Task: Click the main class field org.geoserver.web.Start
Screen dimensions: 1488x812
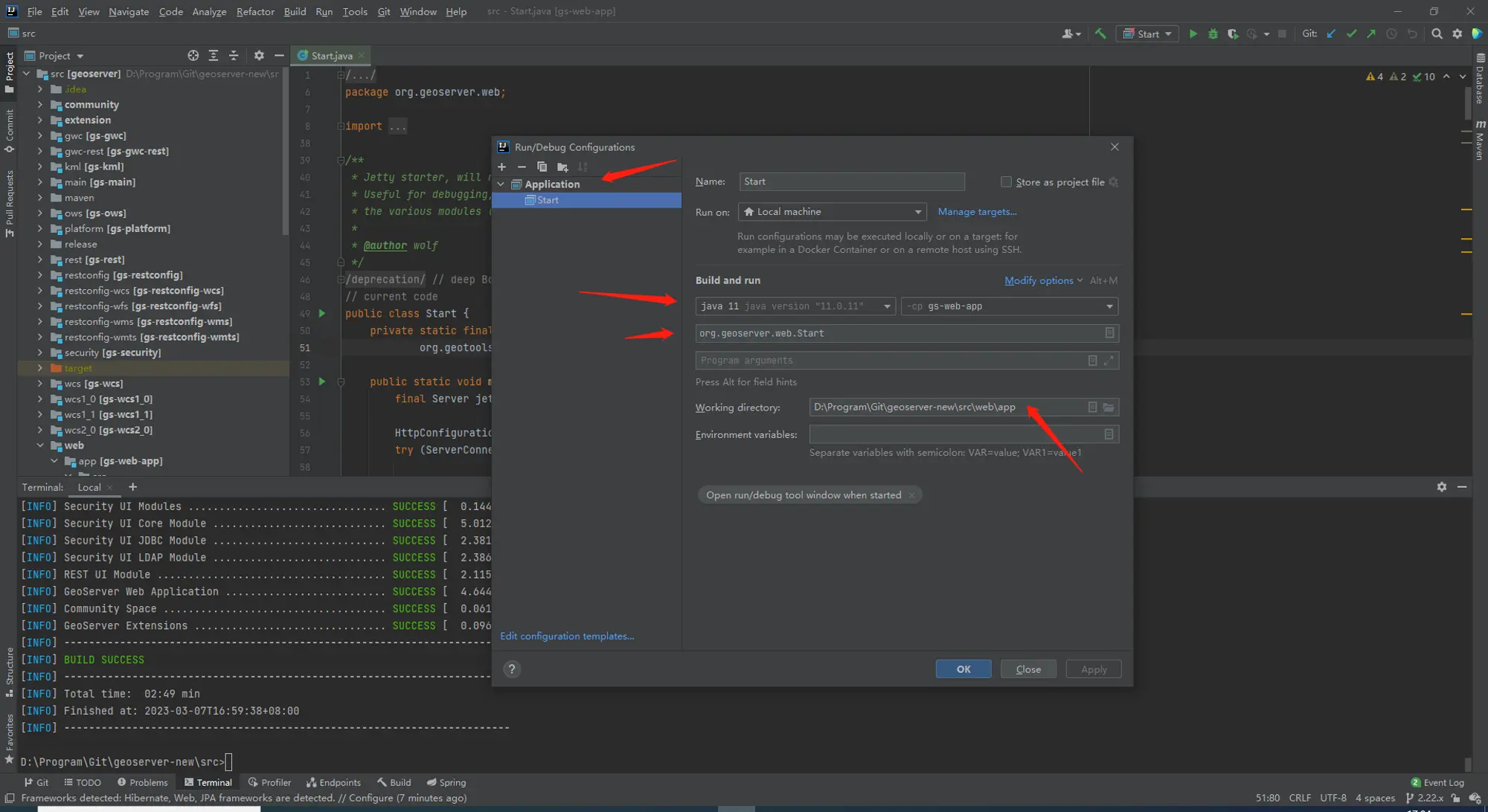Action: [907, 333]
